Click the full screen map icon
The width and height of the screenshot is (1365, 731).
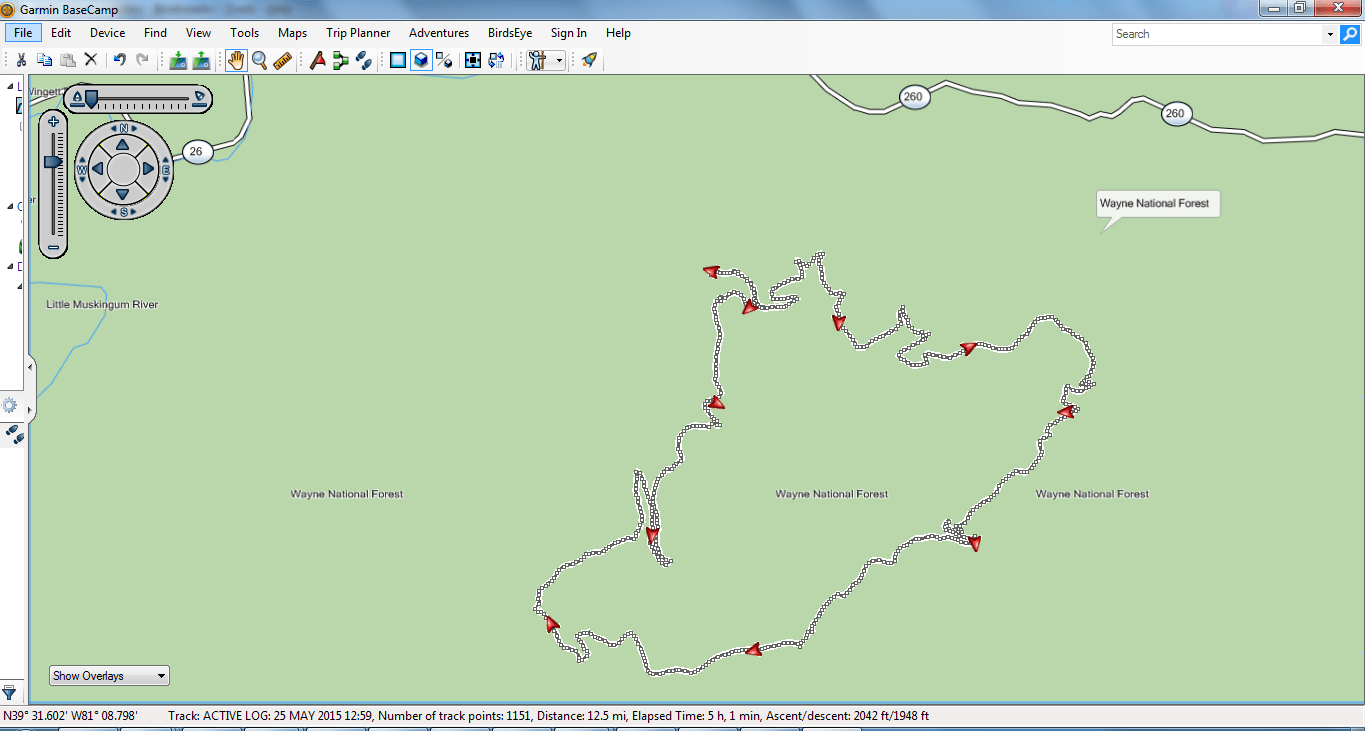point(473,60)
